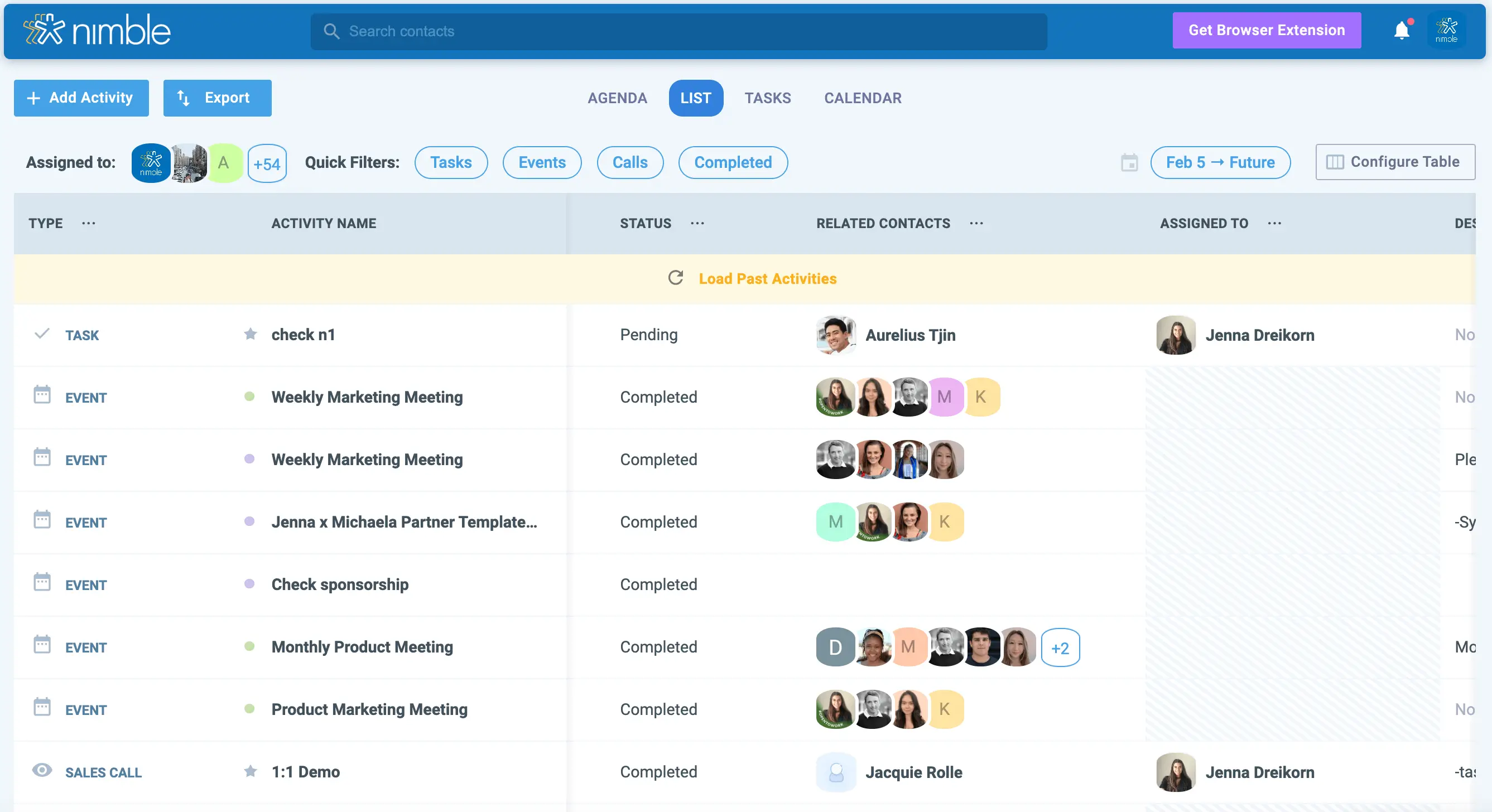Click the Add Activity button
This screenshot has height=812, width=1492.
click(80, 98)
